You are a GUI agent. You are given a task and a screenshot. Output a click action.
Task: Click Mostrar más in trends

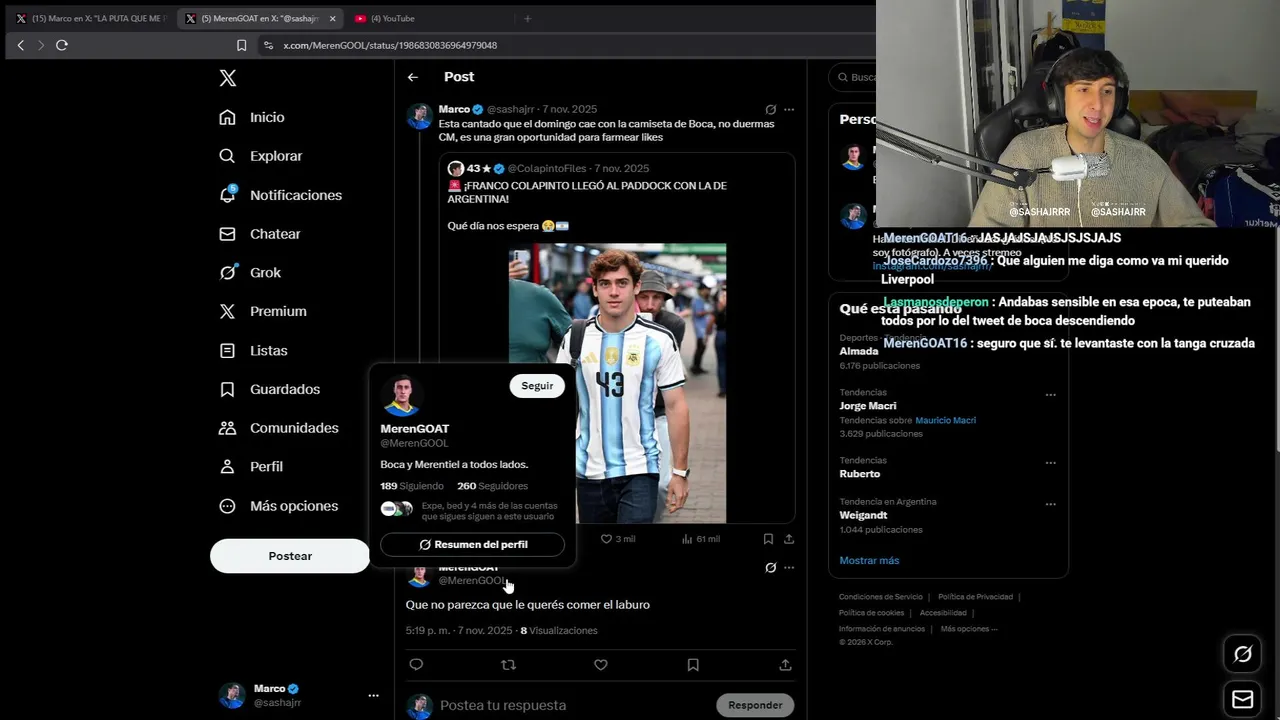869,560
